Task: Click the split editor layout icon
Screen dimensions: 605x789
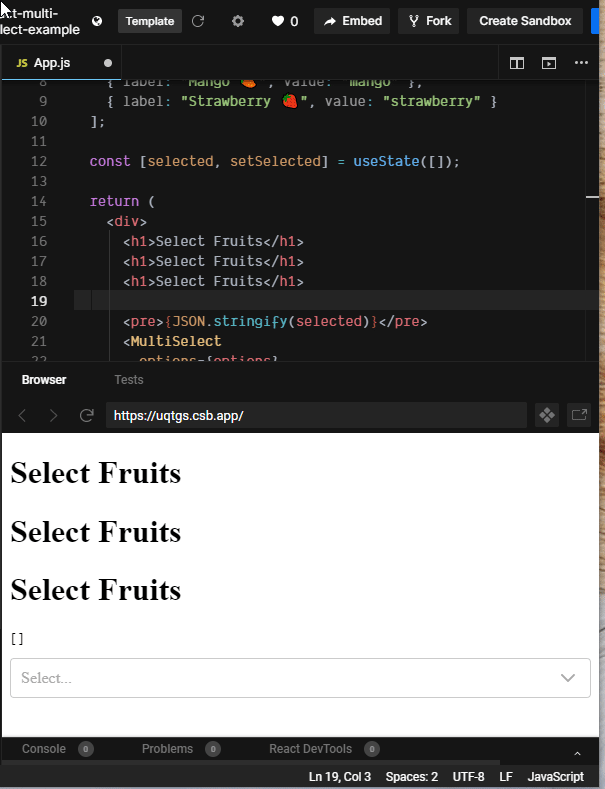Action: [517, 63]
